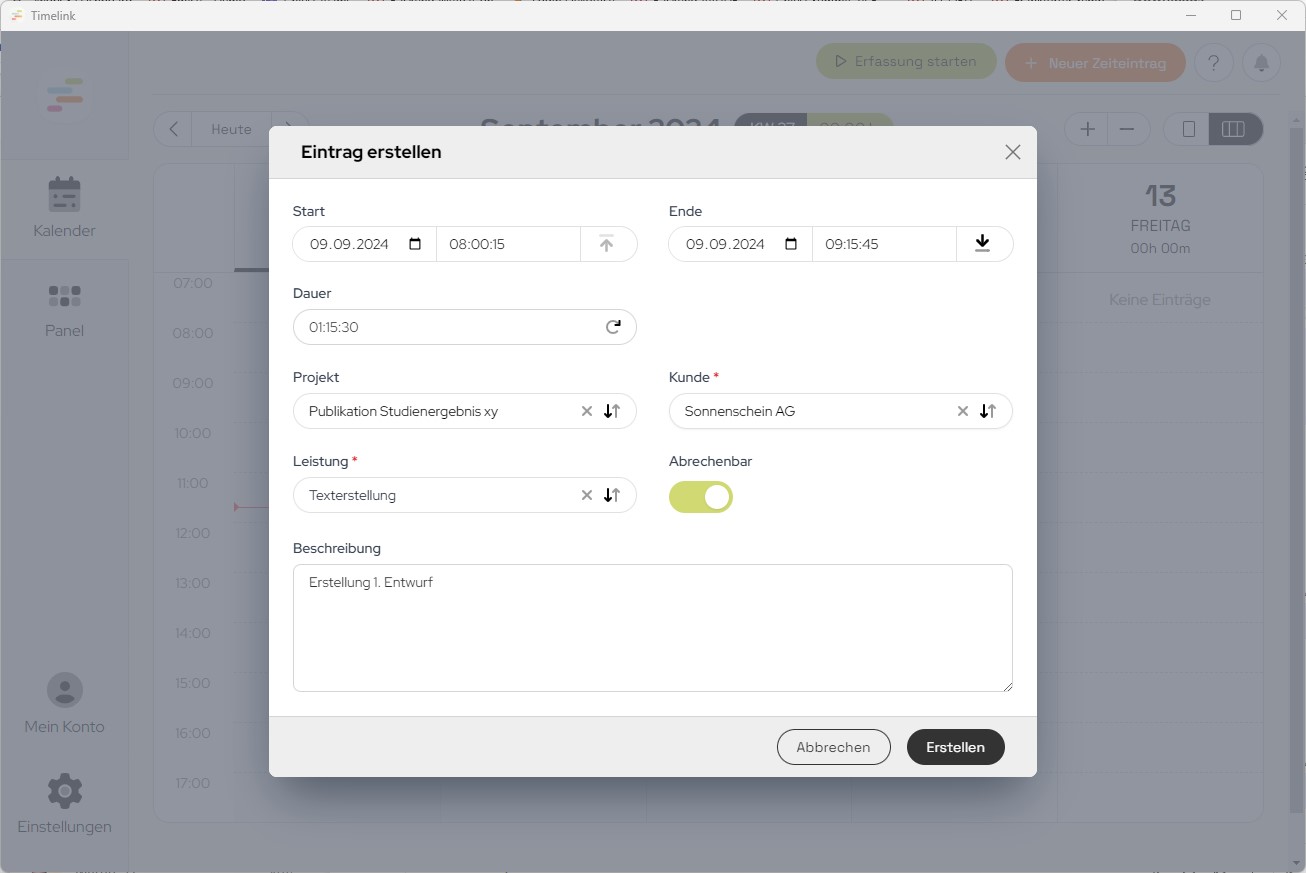Open the Ende date calendar picker

tap(791, 244)
